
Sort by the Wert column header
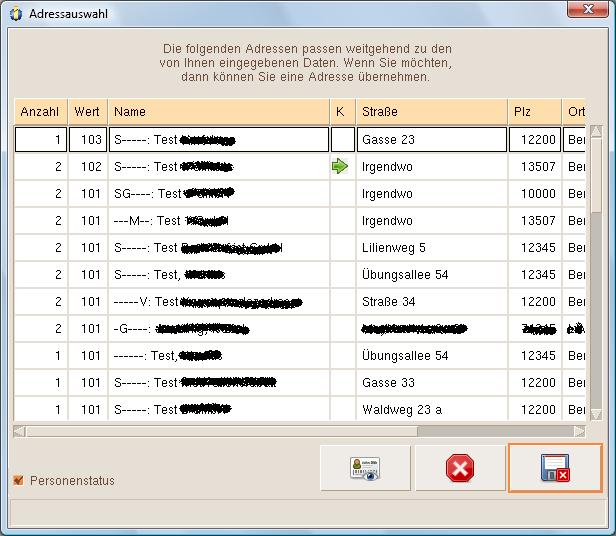[88, 112]
